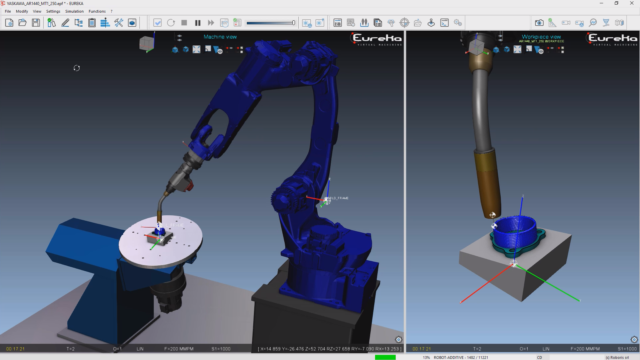Open the File menu
The height and width of the screenshot is (360, 640).
(x=8, y=11)
